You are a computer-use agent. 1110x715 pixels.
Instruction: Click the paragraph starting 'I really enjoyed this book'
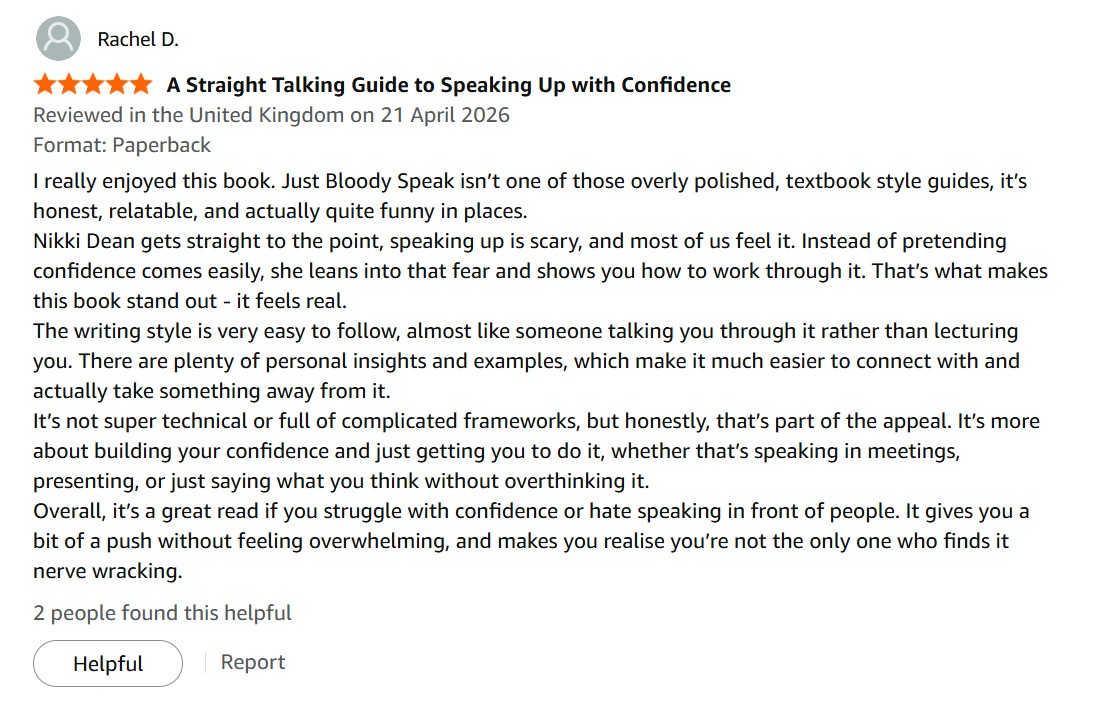530,196
